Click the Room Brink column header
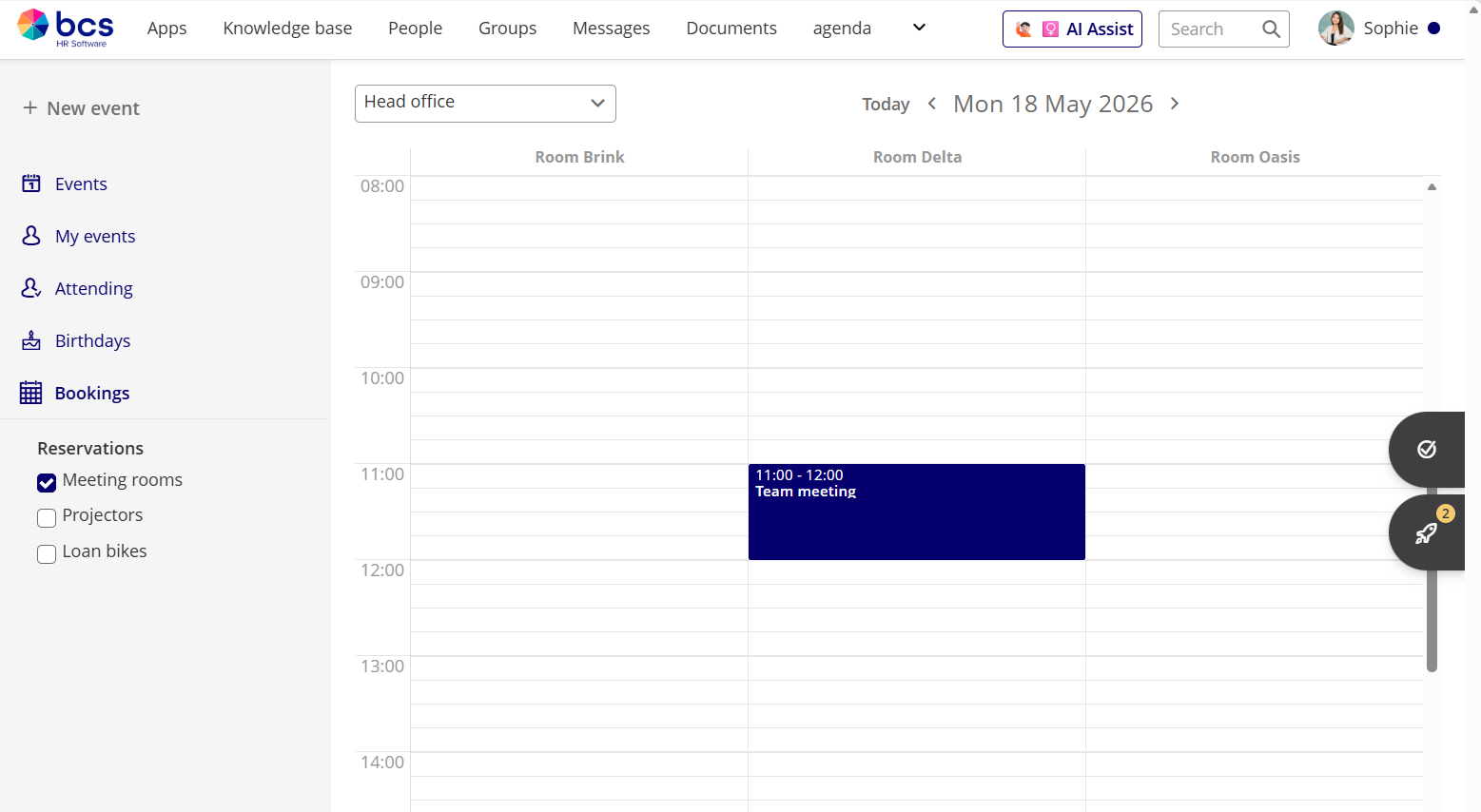 pos(579,157)
